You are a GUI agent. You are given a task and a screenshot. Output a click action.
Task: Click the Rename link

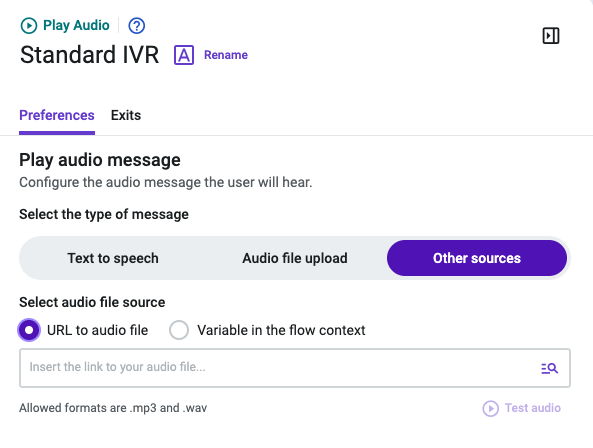[x=226, y=55]
